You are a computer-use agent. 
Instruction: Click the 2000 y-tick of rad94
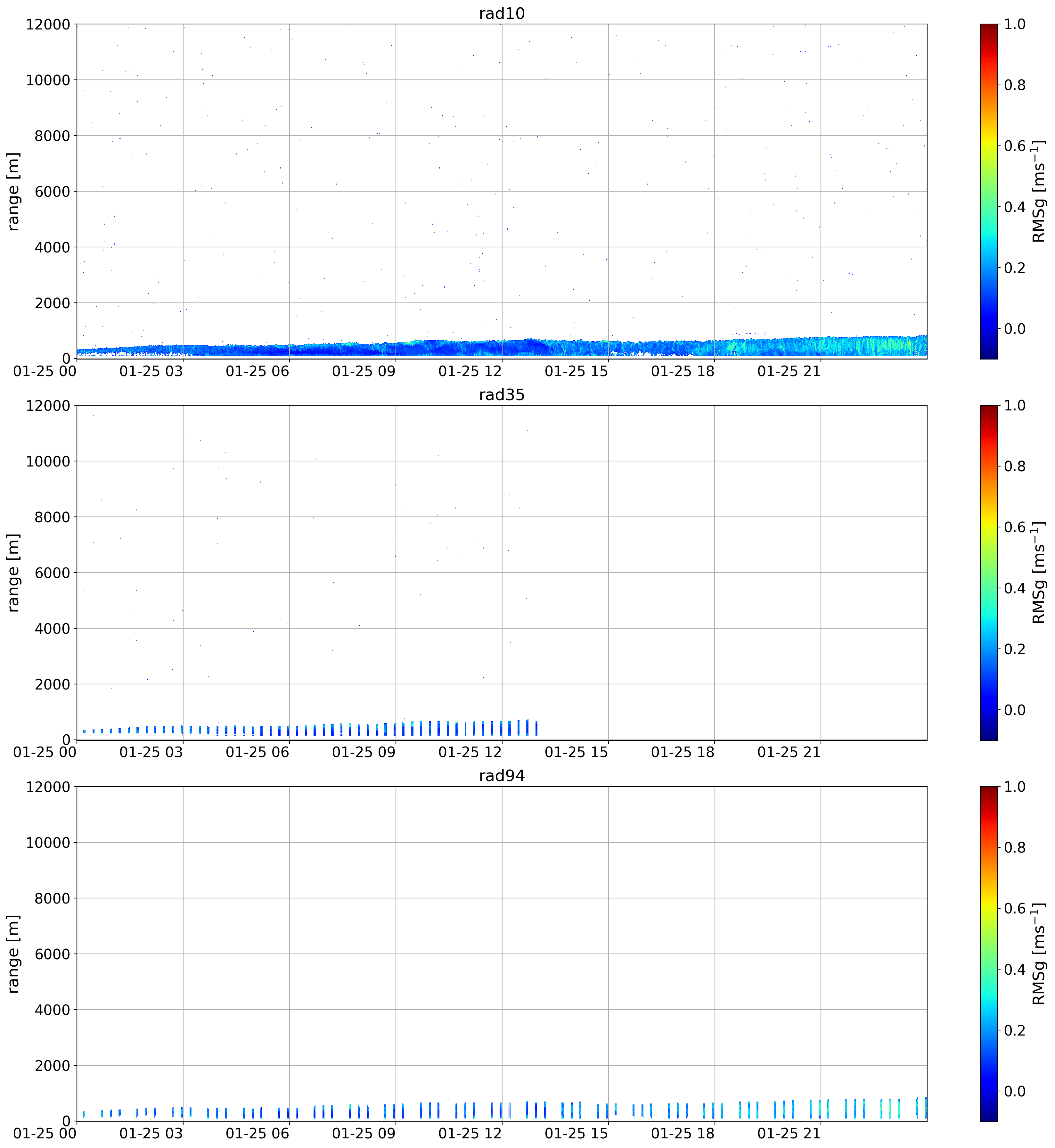coord(52,1065)
